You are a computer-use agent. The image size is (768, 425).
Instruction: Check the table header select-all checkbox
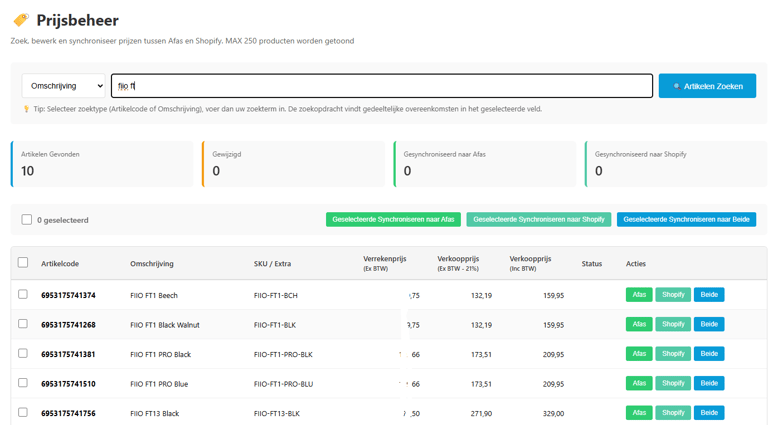(x=23, y=263)
